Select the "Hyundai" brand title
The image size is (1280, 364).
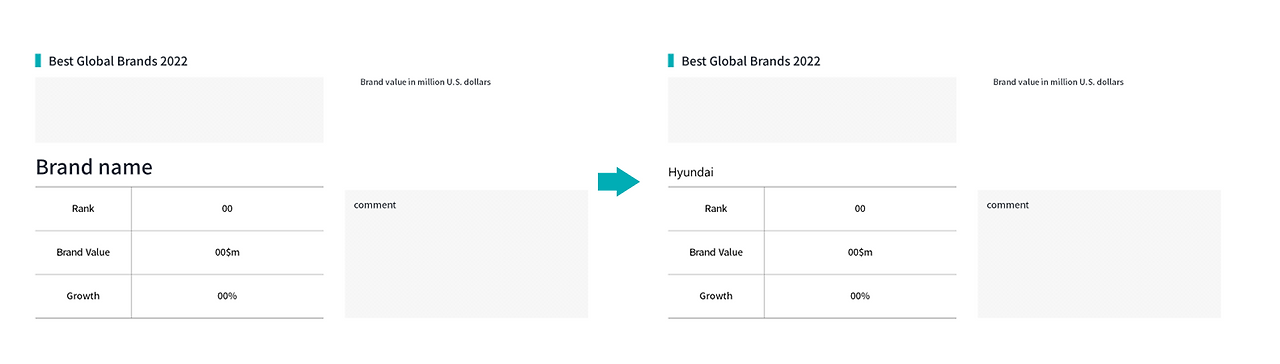pyautogui.click(x=691, y=173)
